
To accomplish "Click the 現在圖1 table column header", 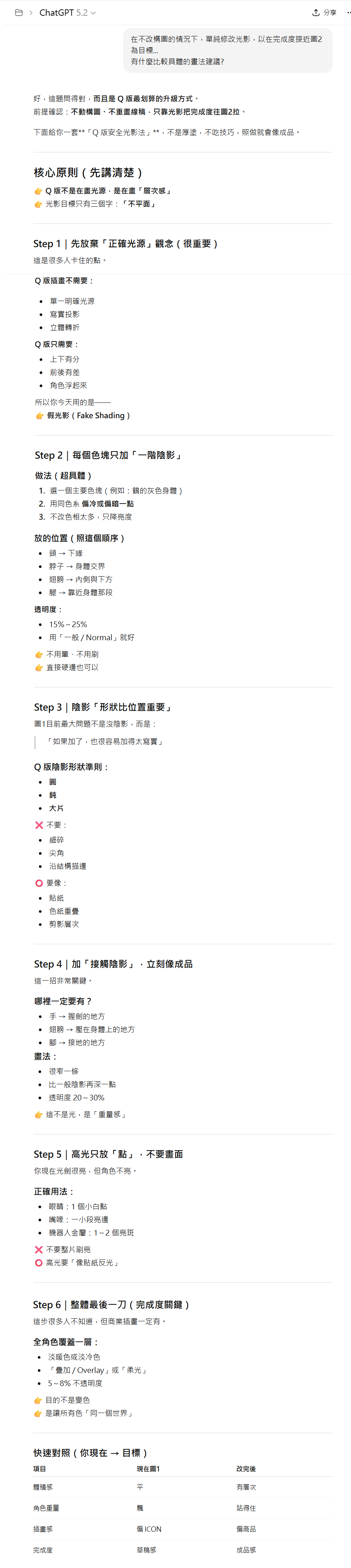I will 149,1469.
